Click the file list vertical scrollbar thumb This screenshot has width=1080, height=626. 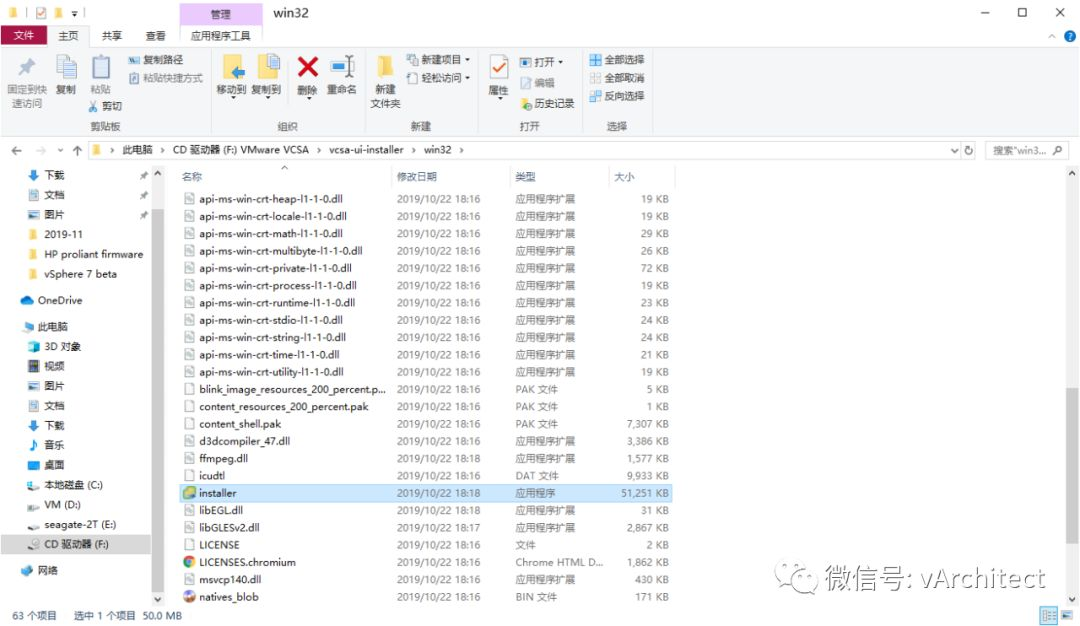1072,465
